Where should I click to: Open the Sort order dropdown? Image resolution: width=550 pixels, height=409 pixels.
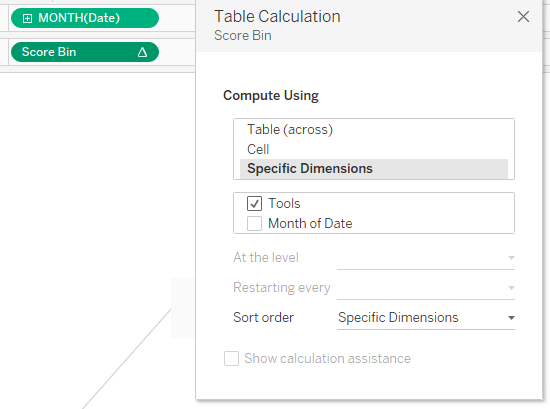point(426,318)
